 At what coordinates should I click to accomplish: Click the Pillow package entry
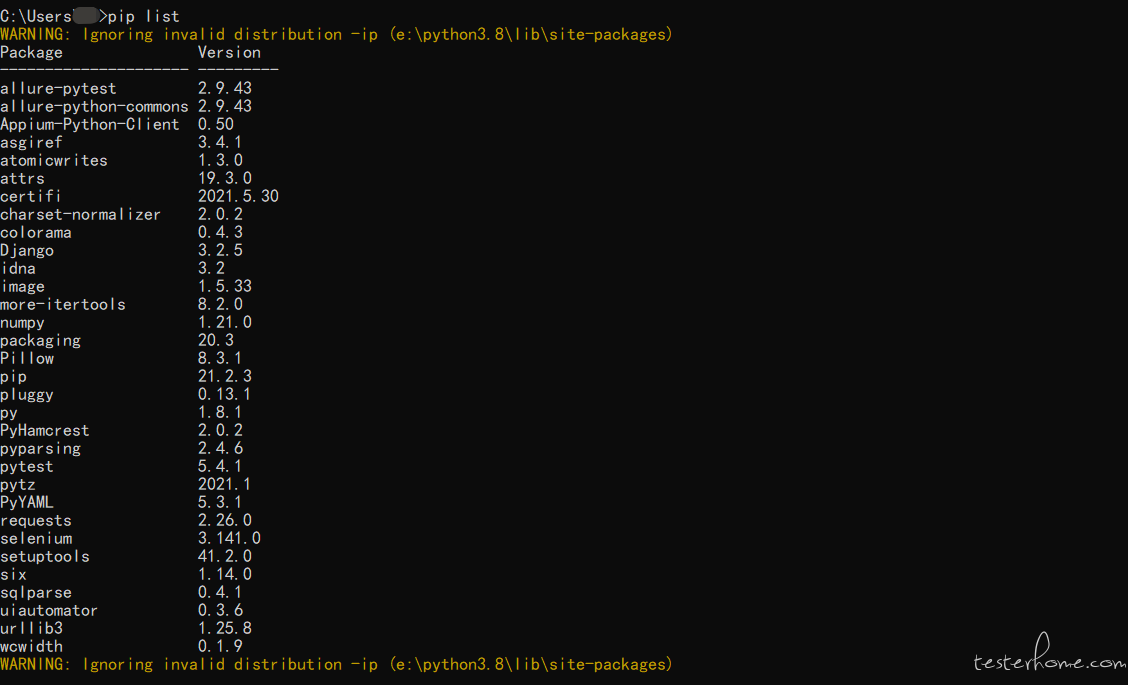[27, 358]
